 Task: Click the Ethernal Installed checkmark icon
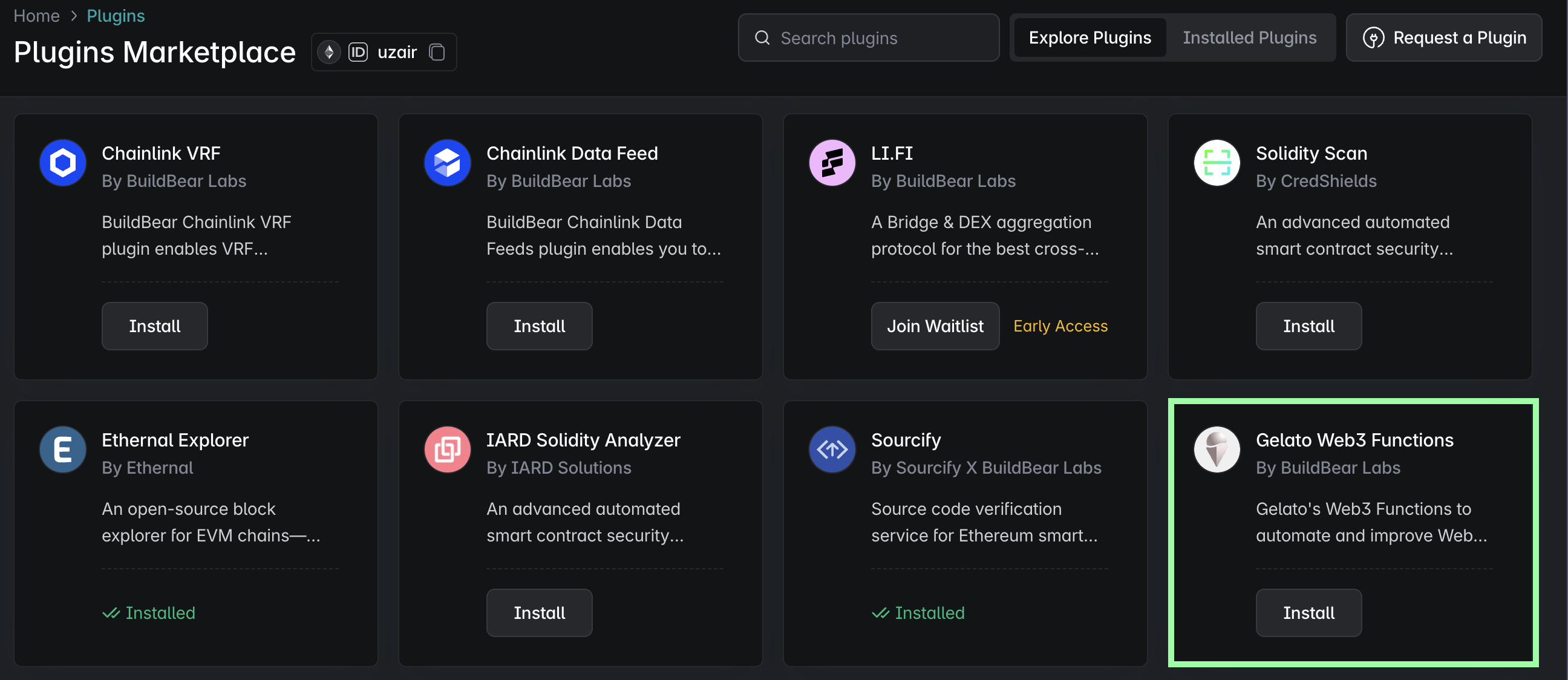point(111,613)
